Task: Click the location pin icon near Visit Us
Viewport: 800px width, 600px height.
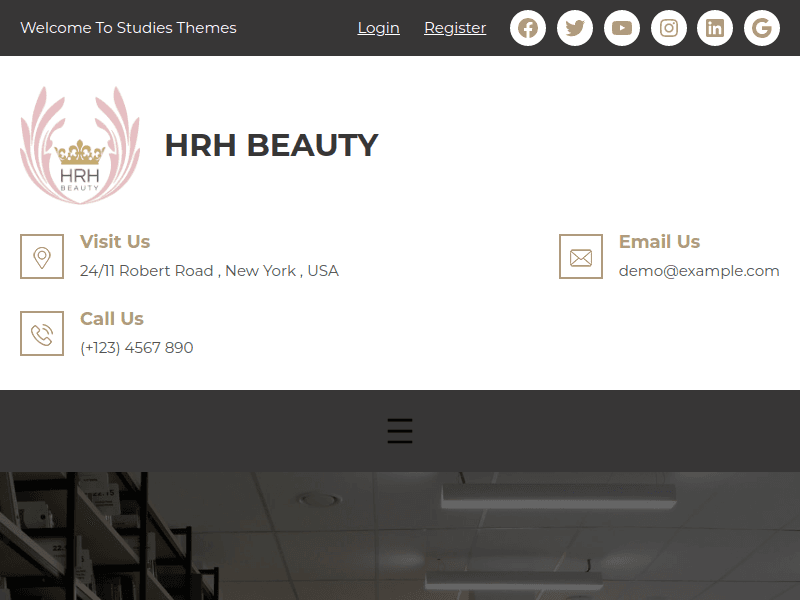Action: pyautogui.click(x=42, y=257)
